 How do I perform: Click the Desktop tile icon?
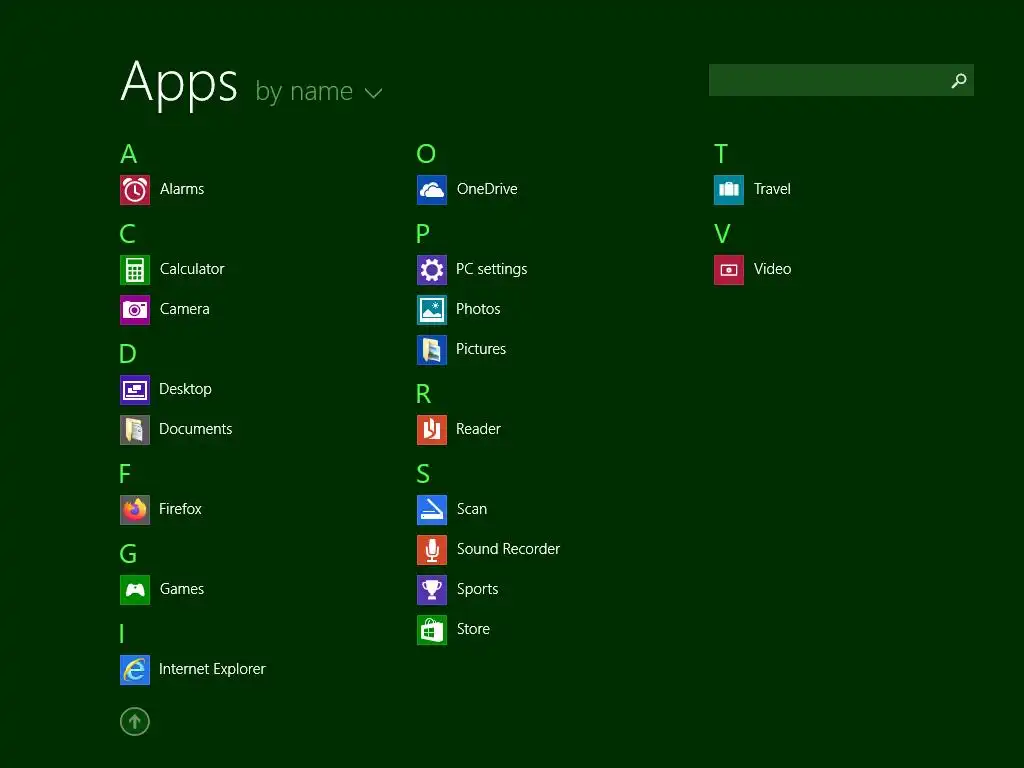point(135,390)
